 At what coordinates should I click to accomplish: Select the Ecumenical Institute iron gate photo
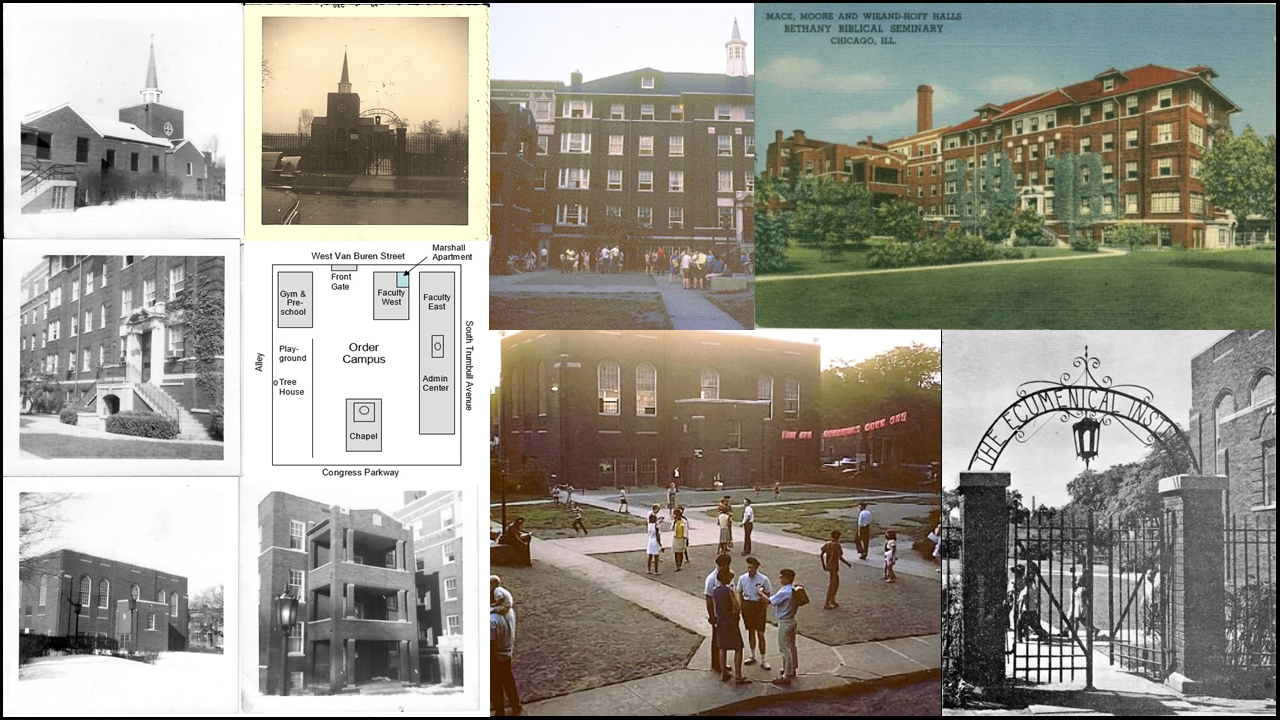tap(1109, 523)
